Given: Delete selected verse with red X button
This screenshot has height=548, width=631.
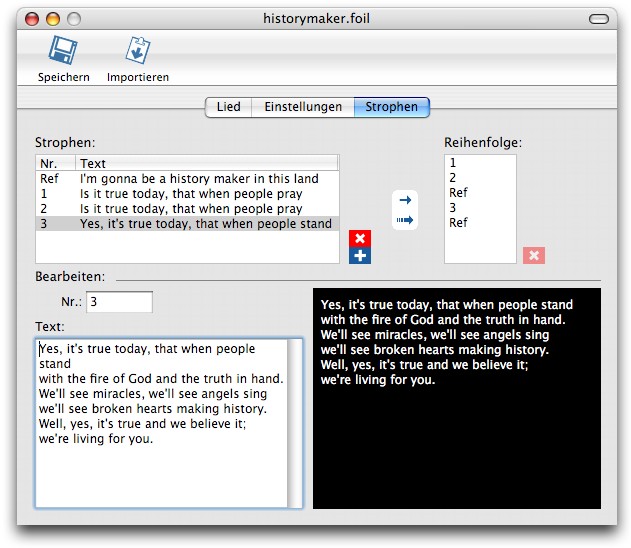Looking at the screenshot, I should [x=360, y=238].
